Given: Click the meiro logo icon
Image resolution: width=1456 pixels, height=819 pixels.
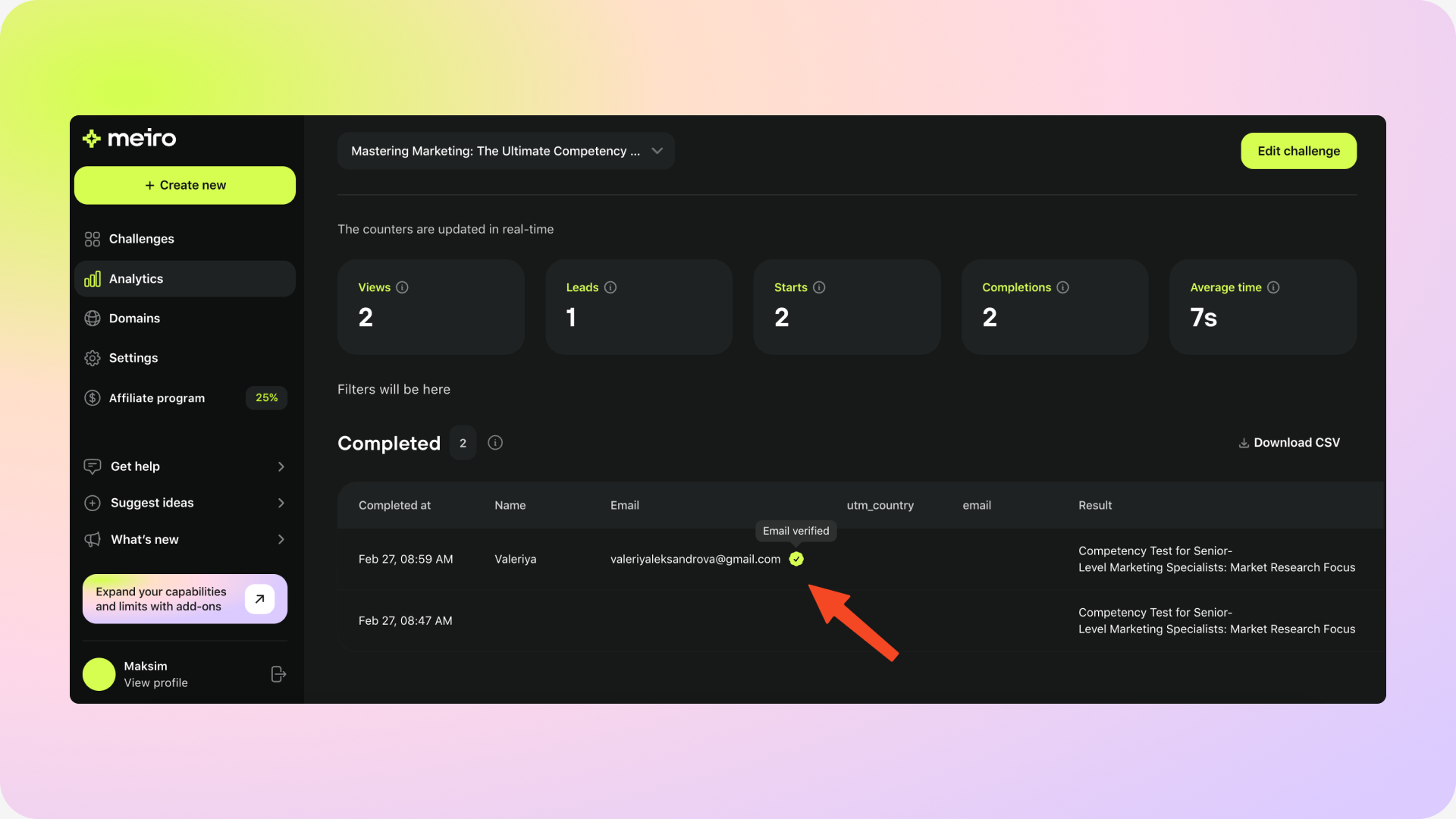Looking at the screenshot, I should (92, 138).
